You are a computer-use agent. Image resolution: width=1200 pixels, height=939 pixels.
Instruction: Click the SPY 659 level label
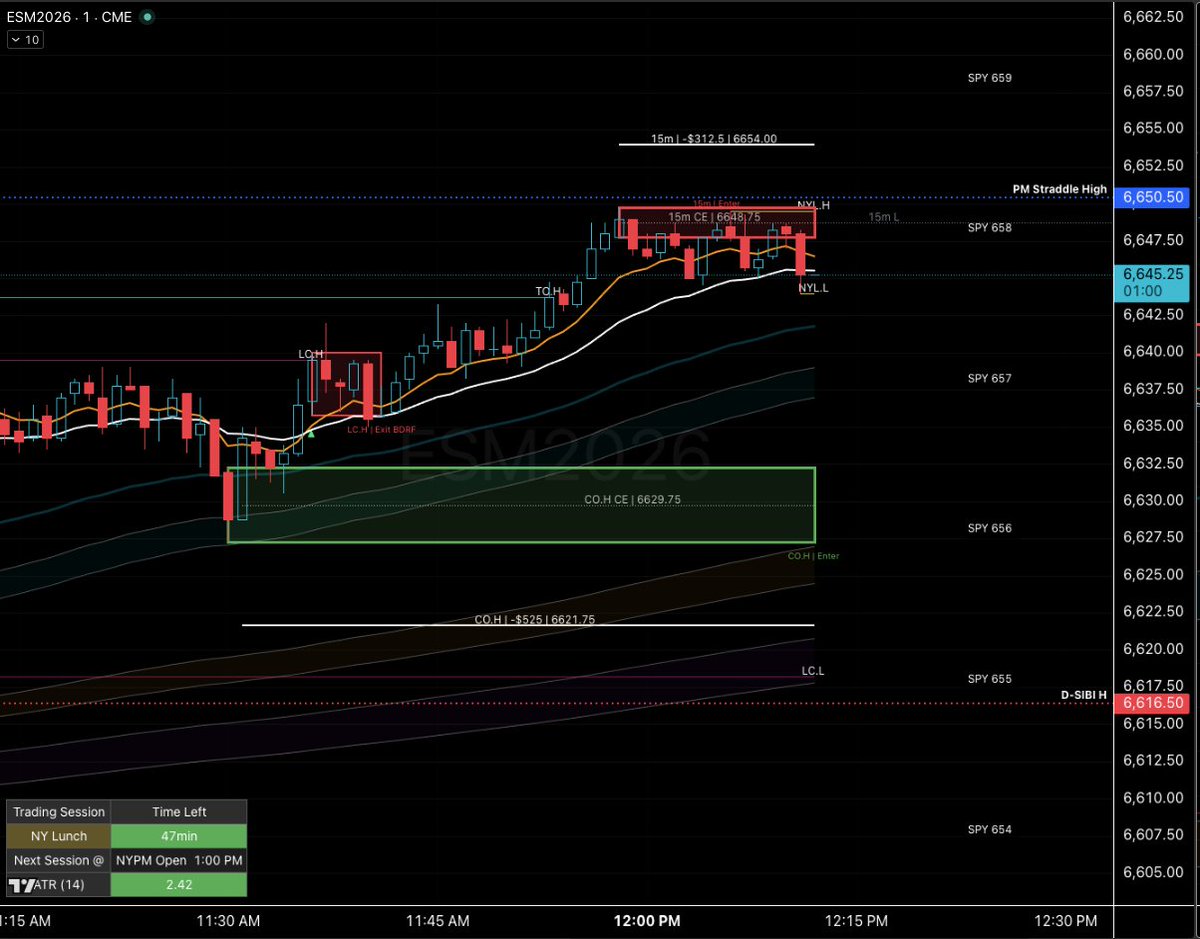pos(990,77)
